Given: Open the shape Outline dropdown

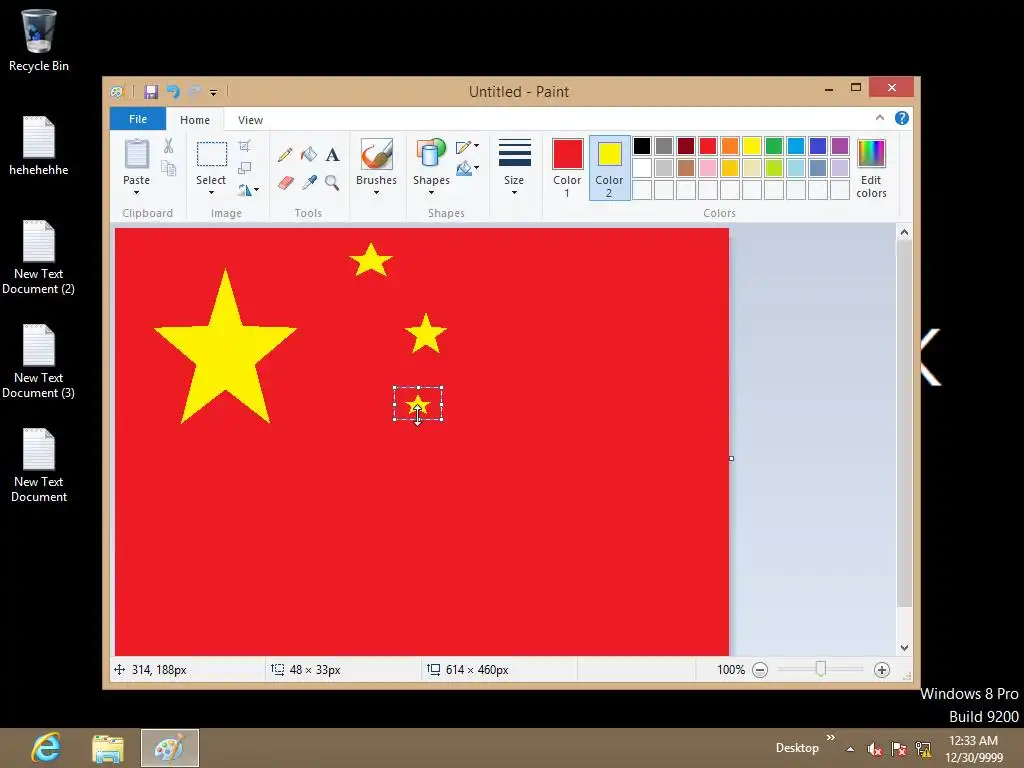Looking at the screenshot, I should pyautogui.click(x=468, y=146).
